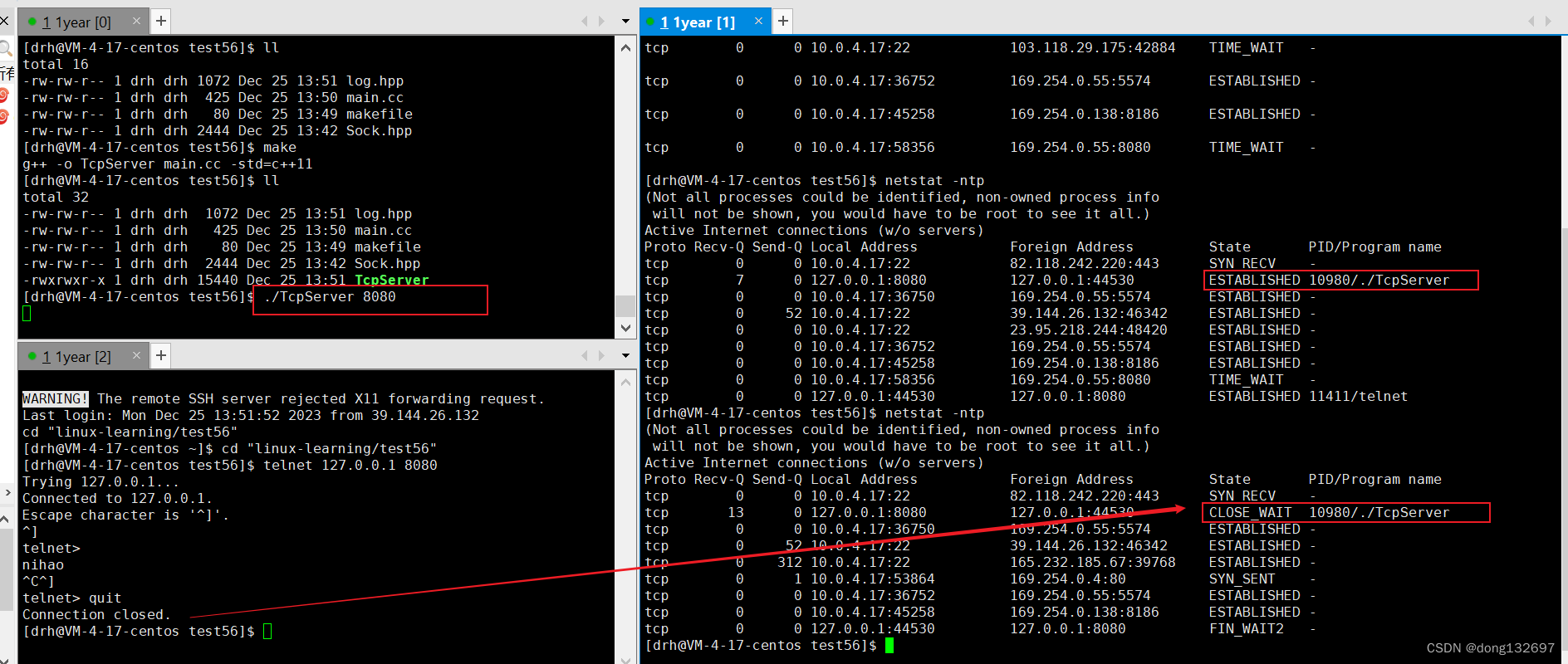Click right tab-scroll arrow in 1year [0] pane
The width and height of the screenshot is (1568, 664).
602,21
